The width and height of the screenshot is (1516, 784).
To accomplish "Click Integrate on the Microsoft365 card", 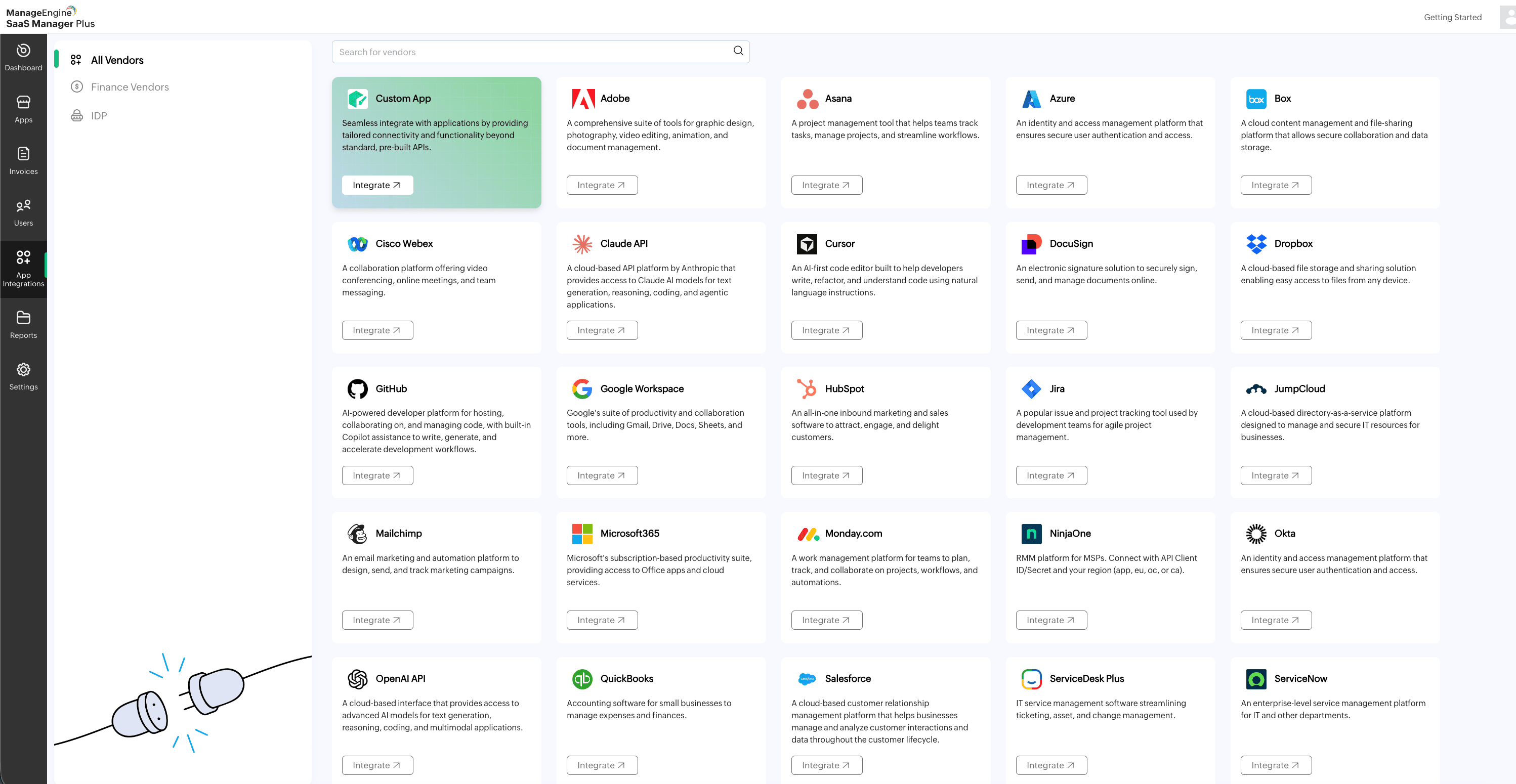I will pos(602,620).
